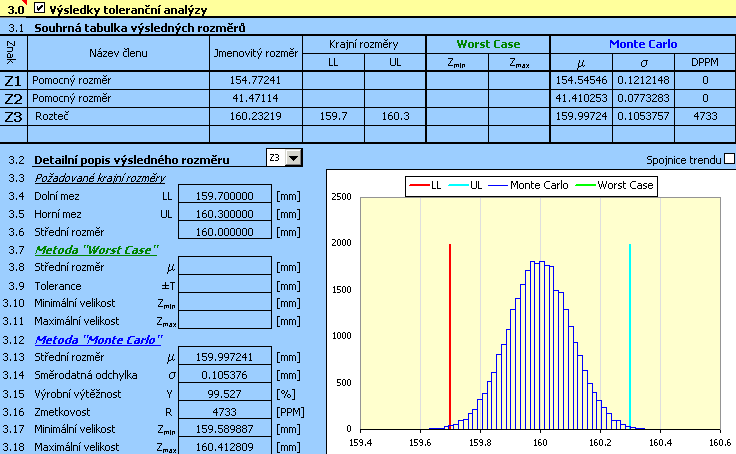This screenshot has width=736, height=454.
Task: Select the y-axis label 2500
Action: pyautogui.click(x=342, y=196)
